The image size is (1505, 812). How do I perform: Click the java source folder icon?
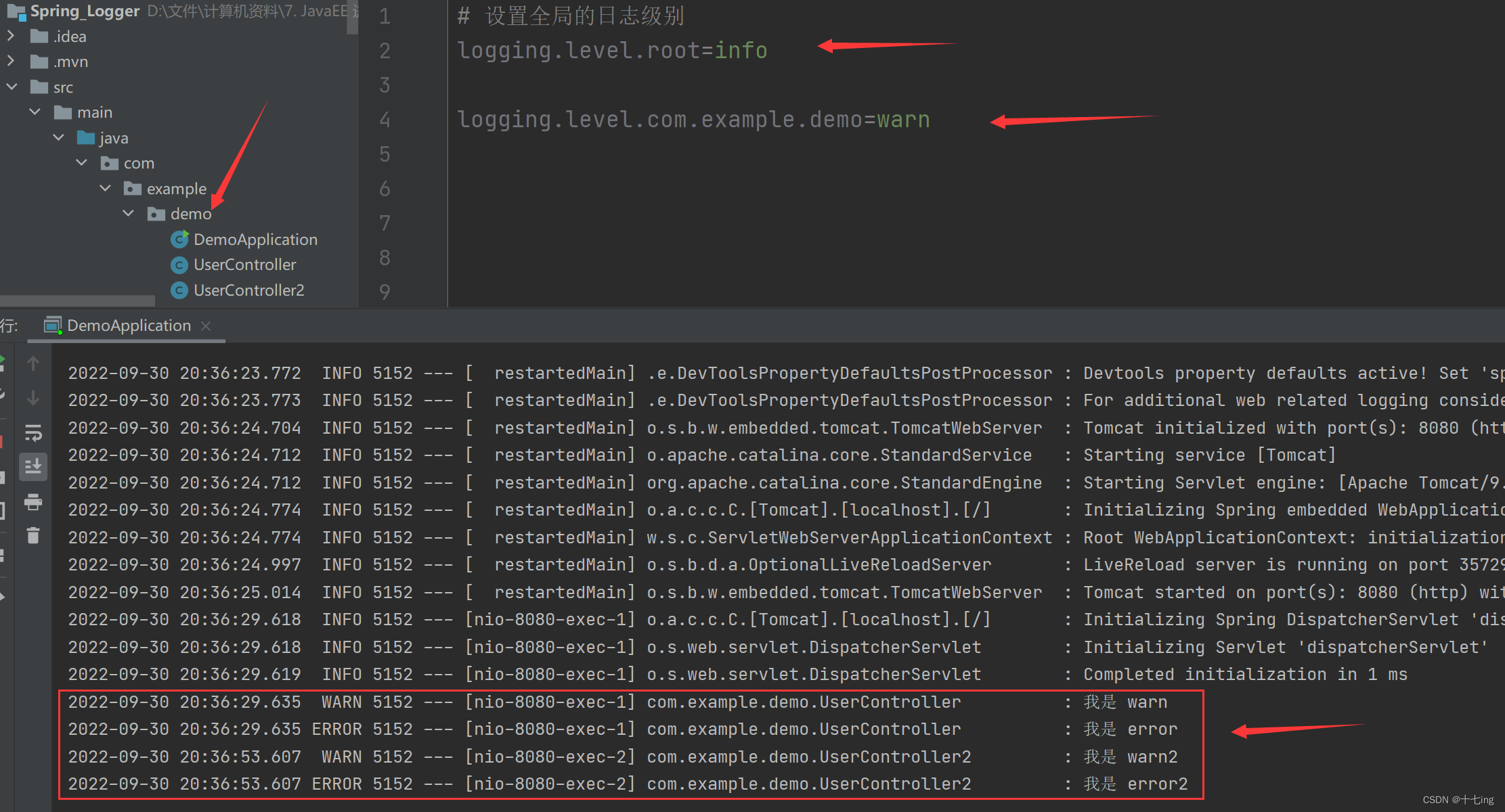(x=86, y=138)
